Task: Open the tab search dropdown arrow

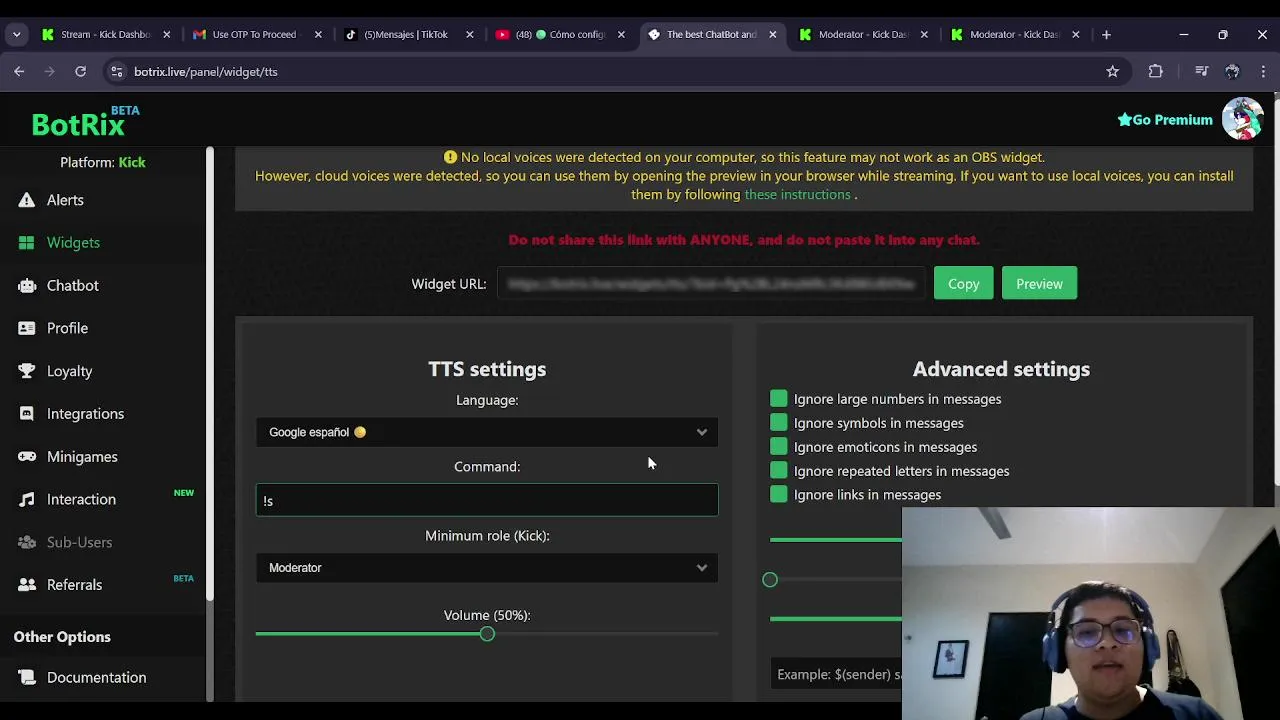Action: pos(16,34)
